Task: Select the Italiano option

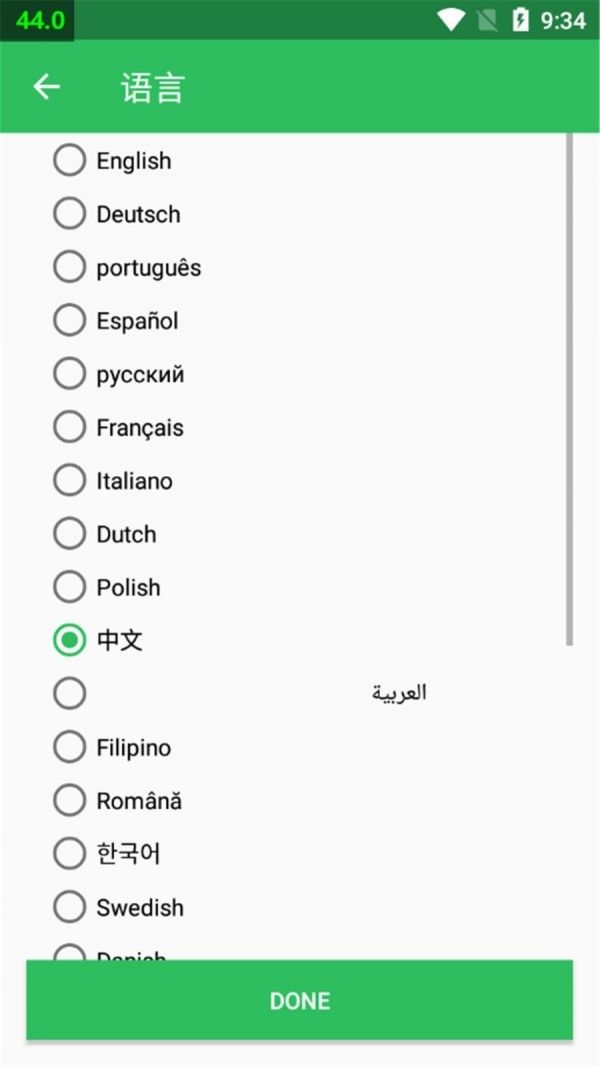Action: tap(69, 480)
